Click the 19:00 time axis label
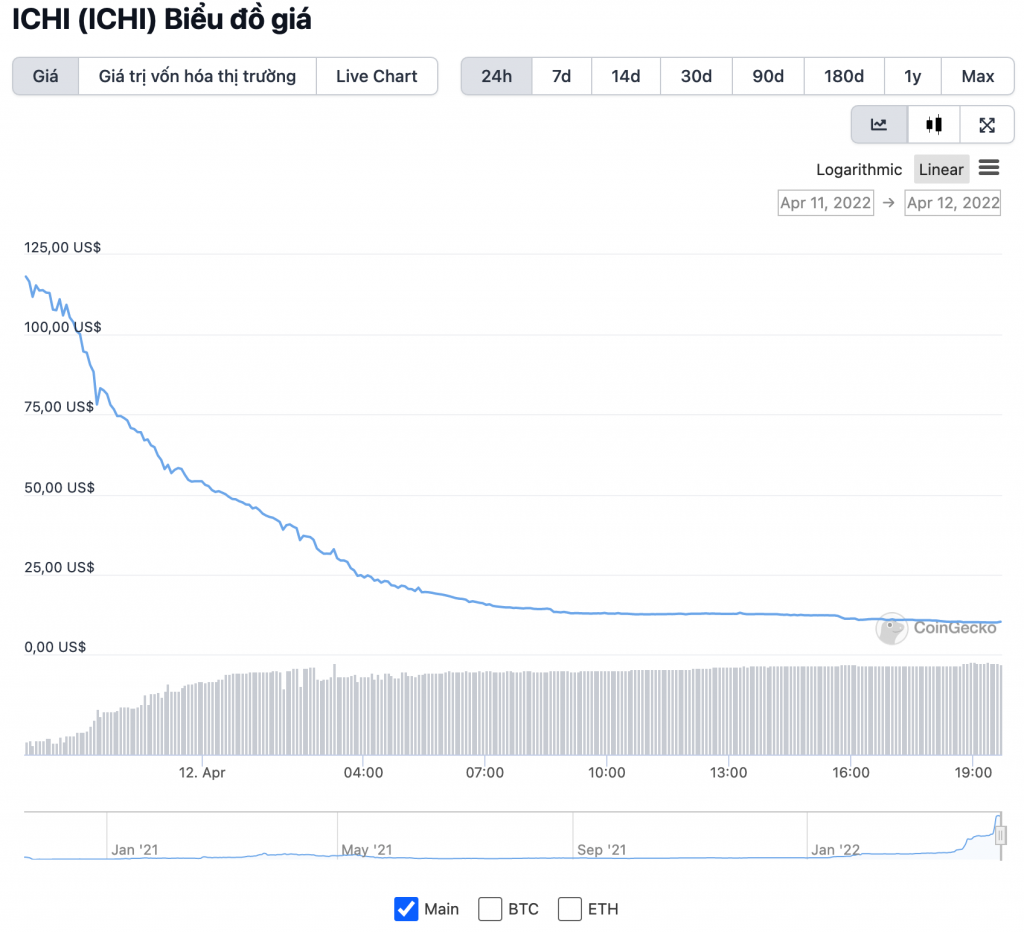Viewport: 1024px width, 932px height. 972,773
